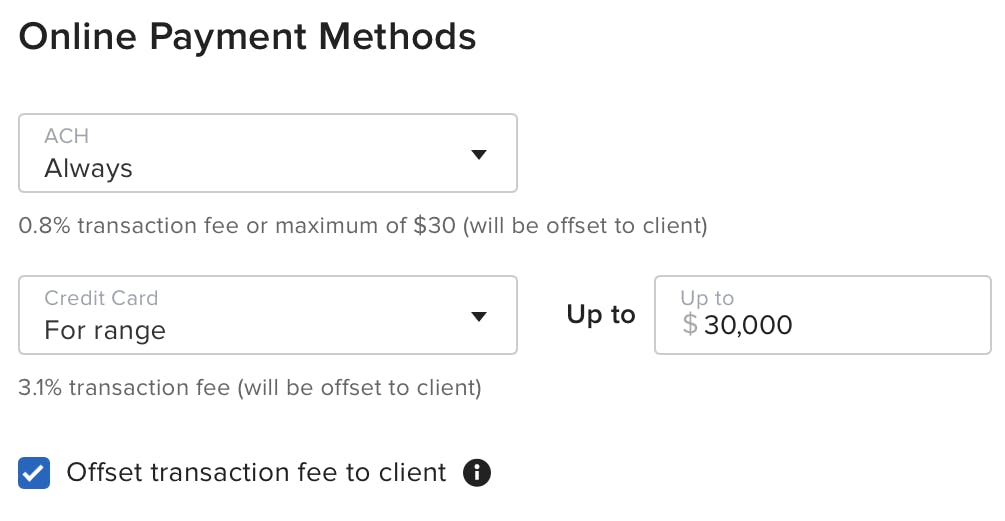
Task: Open the ACH payment method selector
Action: pos(268,153)
